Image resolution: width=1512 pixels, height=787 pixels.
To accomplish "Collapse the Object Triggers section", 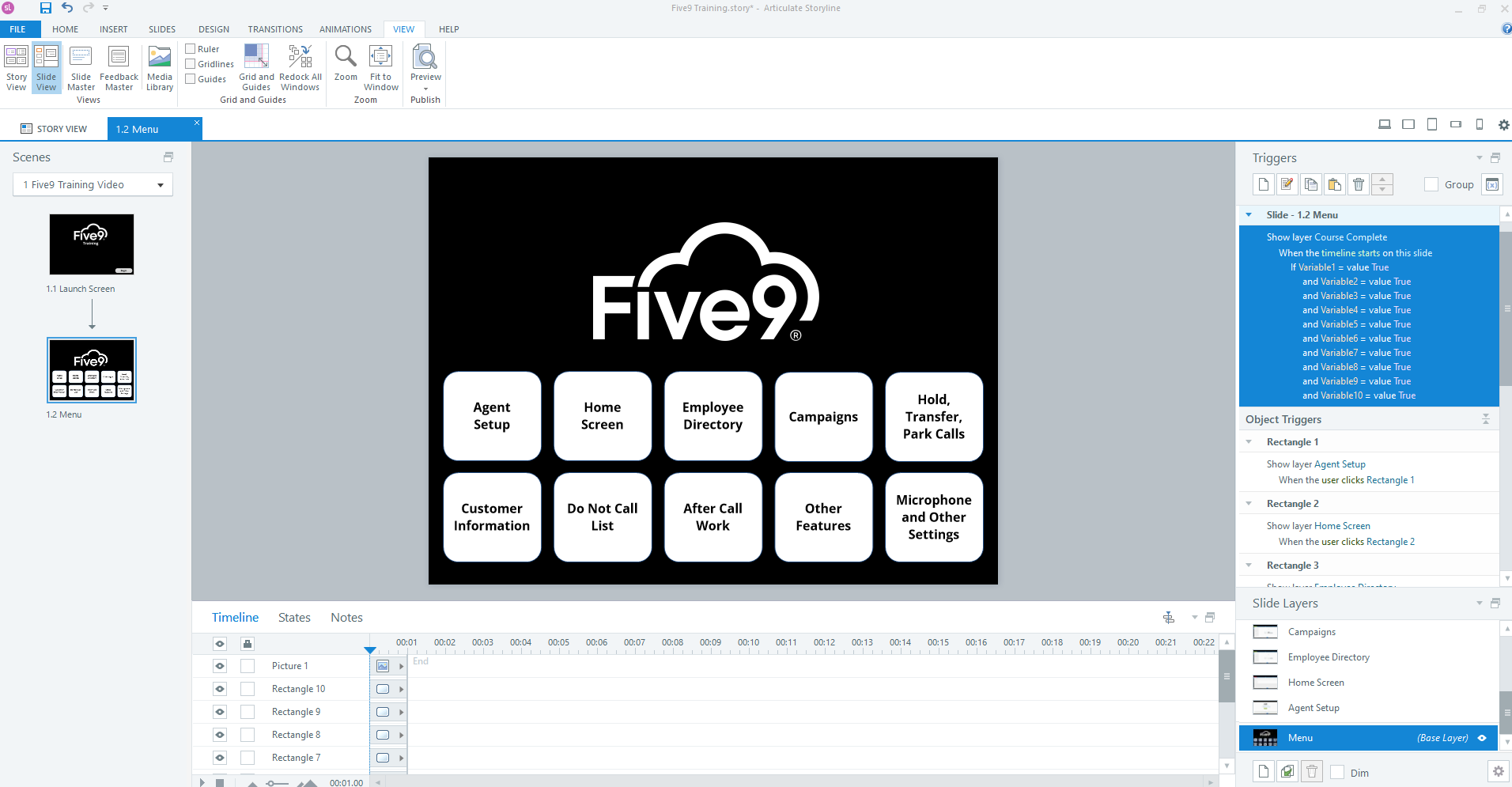I will 1486,419.
